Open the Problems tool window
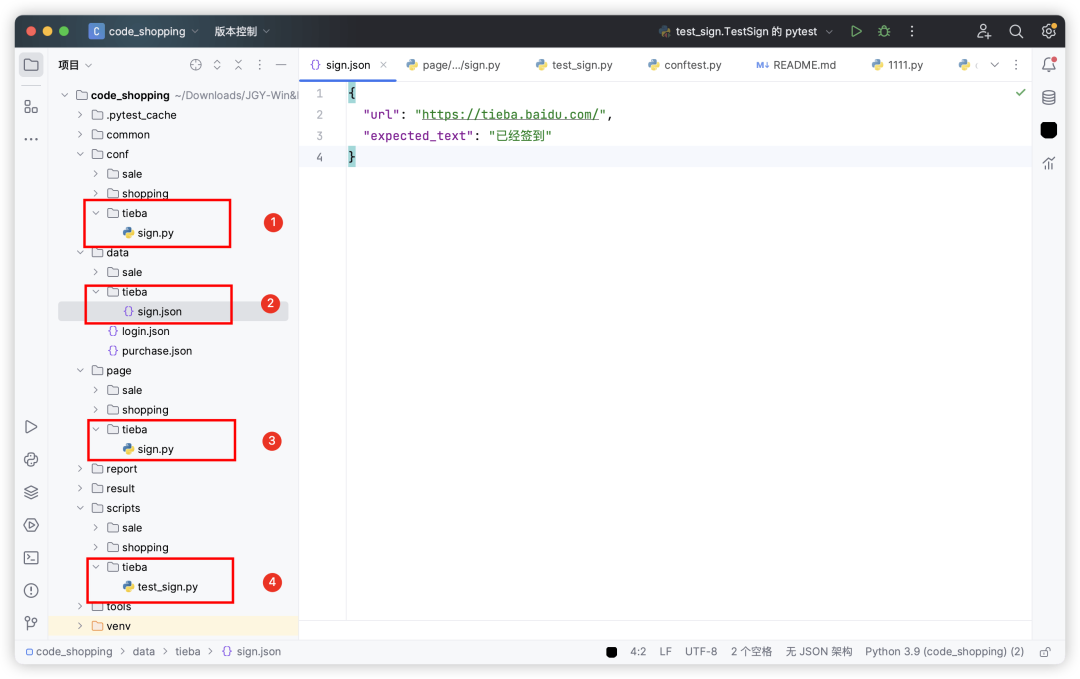Viewport: 1080px width, 679px height. [x=31, y=590]
